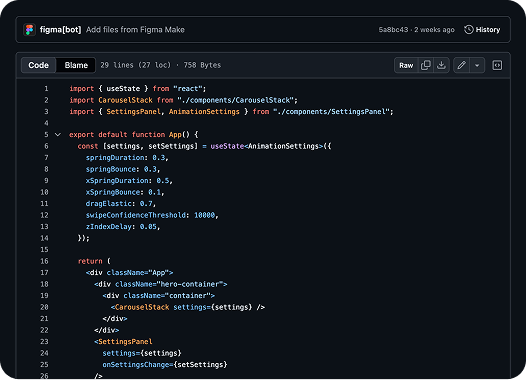Click zIndexDelay property on line 13
The width and height of the screenshot is (526, 380).
tap(109, 226)
